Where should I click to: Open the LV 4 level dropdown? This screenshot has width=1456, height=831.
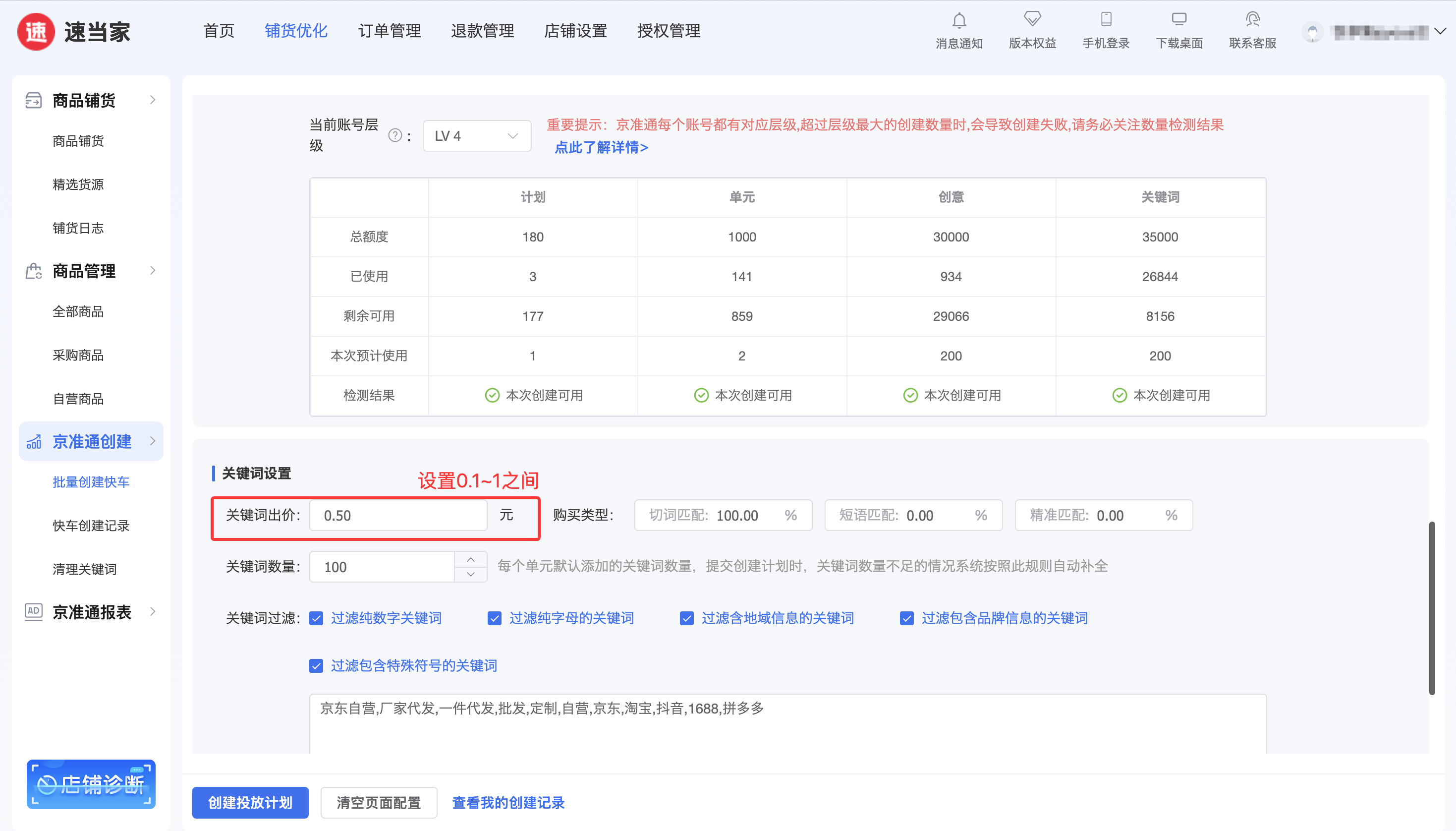pos(477,136)
